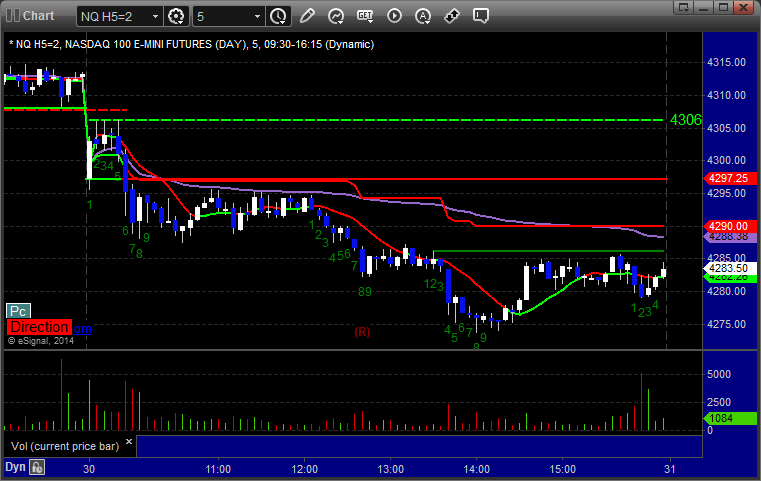Click the red Direction label
Viewport: 761px width, 481px height.
click(39, 327)
